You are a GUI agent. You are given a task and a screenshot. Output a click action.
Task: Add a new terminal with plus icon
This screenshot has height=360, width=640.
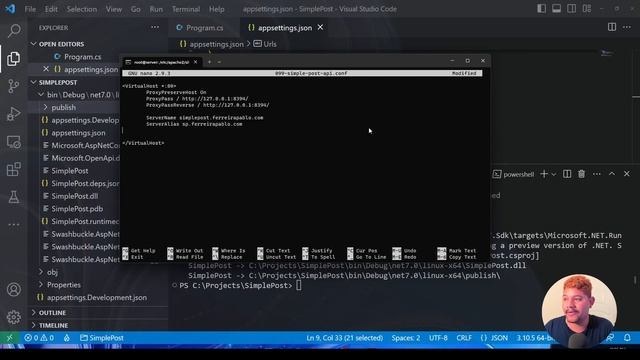544,174
